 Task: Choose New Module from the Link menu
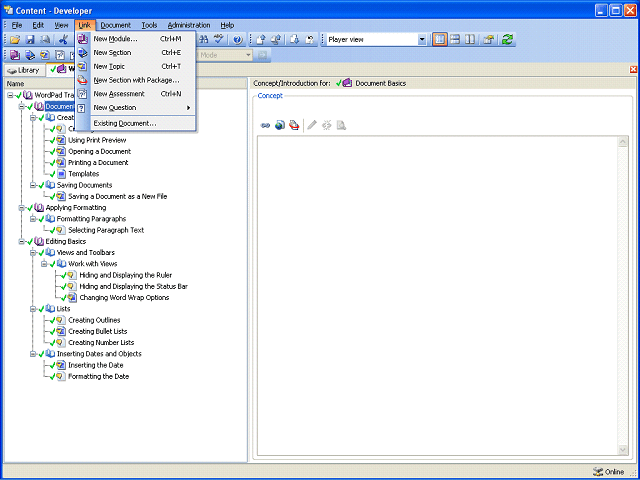pos(136,39)
